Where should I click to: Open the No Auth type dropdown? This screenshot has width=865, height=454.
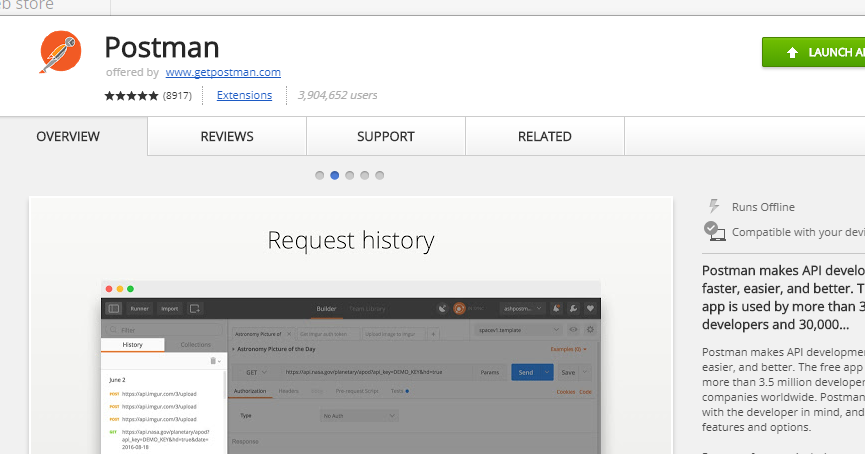click(x=359, y=416)
